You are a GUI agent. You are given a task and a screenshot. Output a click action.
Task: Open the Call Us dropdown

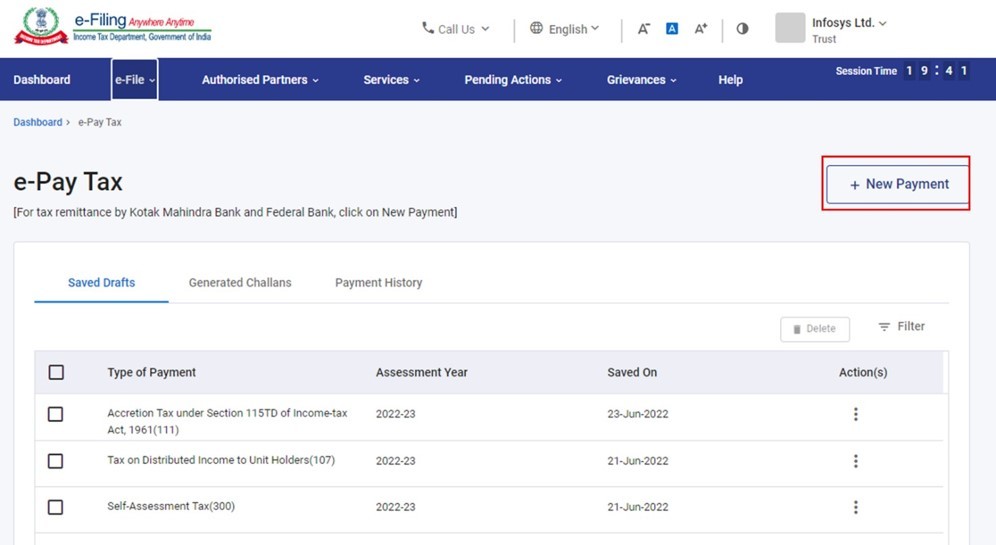tap(456, 29)
